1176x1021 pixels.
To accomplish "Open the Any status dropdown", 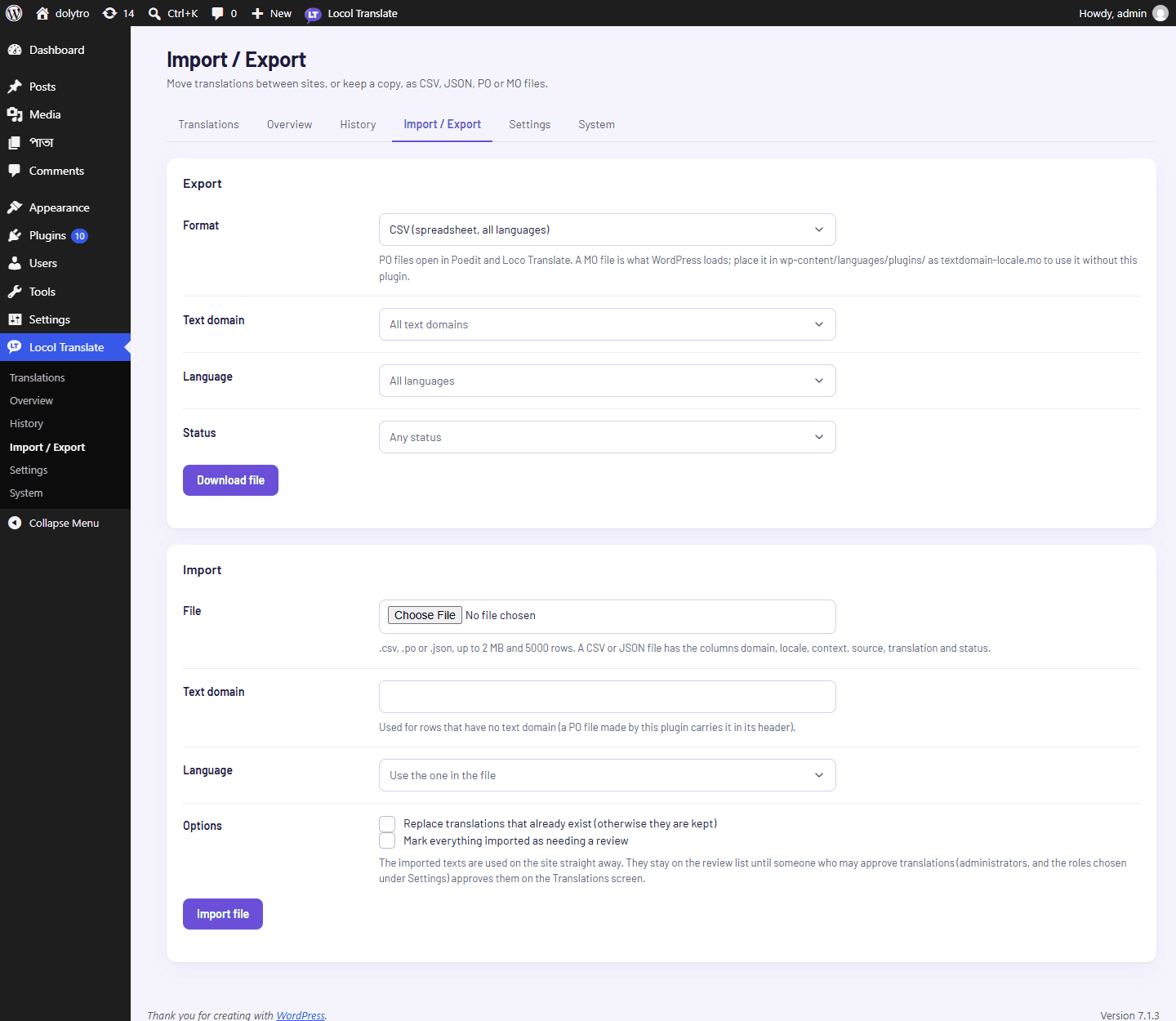I will [607, 437].
